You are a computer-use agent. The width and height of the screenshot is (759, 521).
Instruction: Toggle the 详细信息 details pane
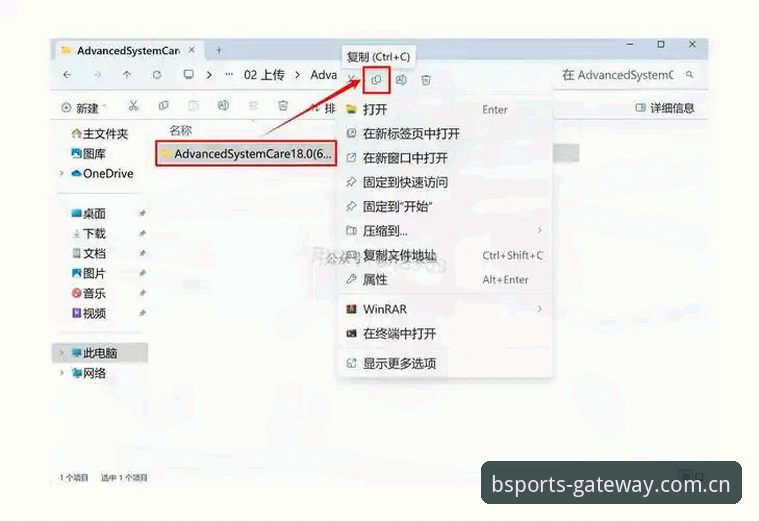pos(665,108)
